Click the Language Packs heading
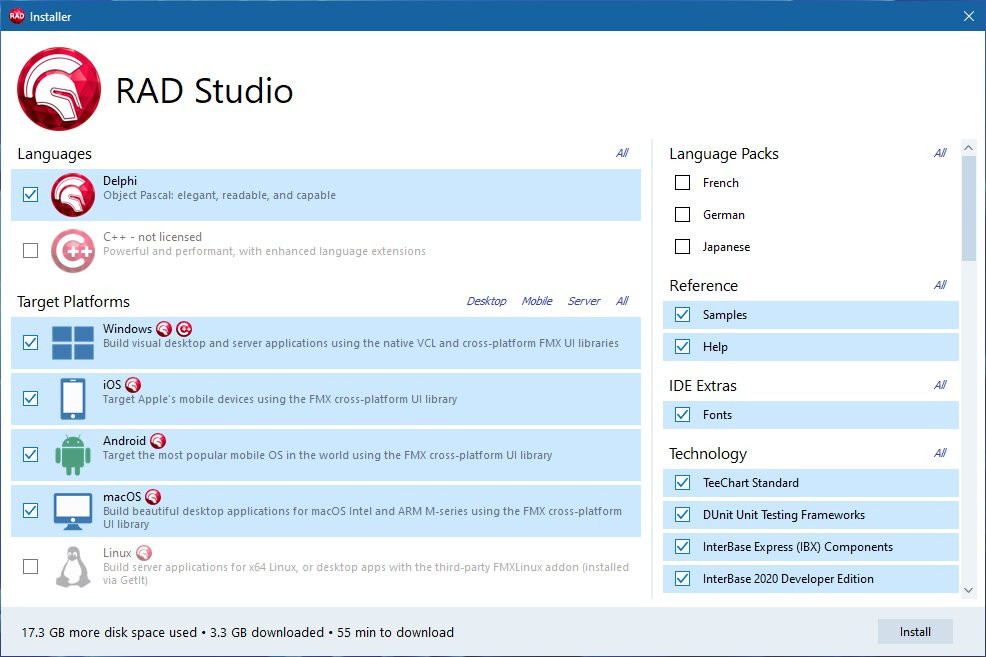 pyautogui.click(x=724, y=154)
